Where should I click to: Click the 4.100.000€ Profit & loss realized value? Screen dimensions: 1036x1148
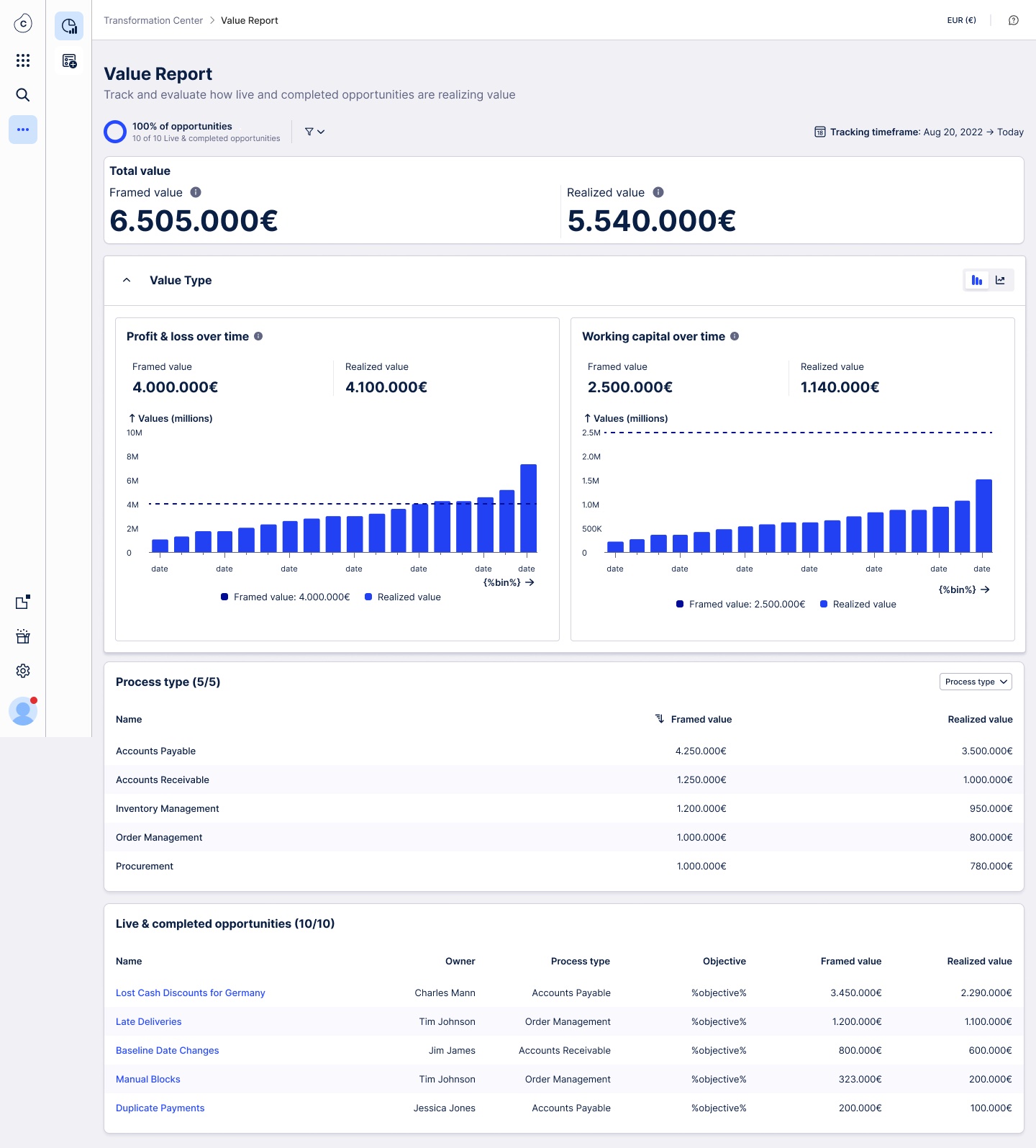pos(386,387)
